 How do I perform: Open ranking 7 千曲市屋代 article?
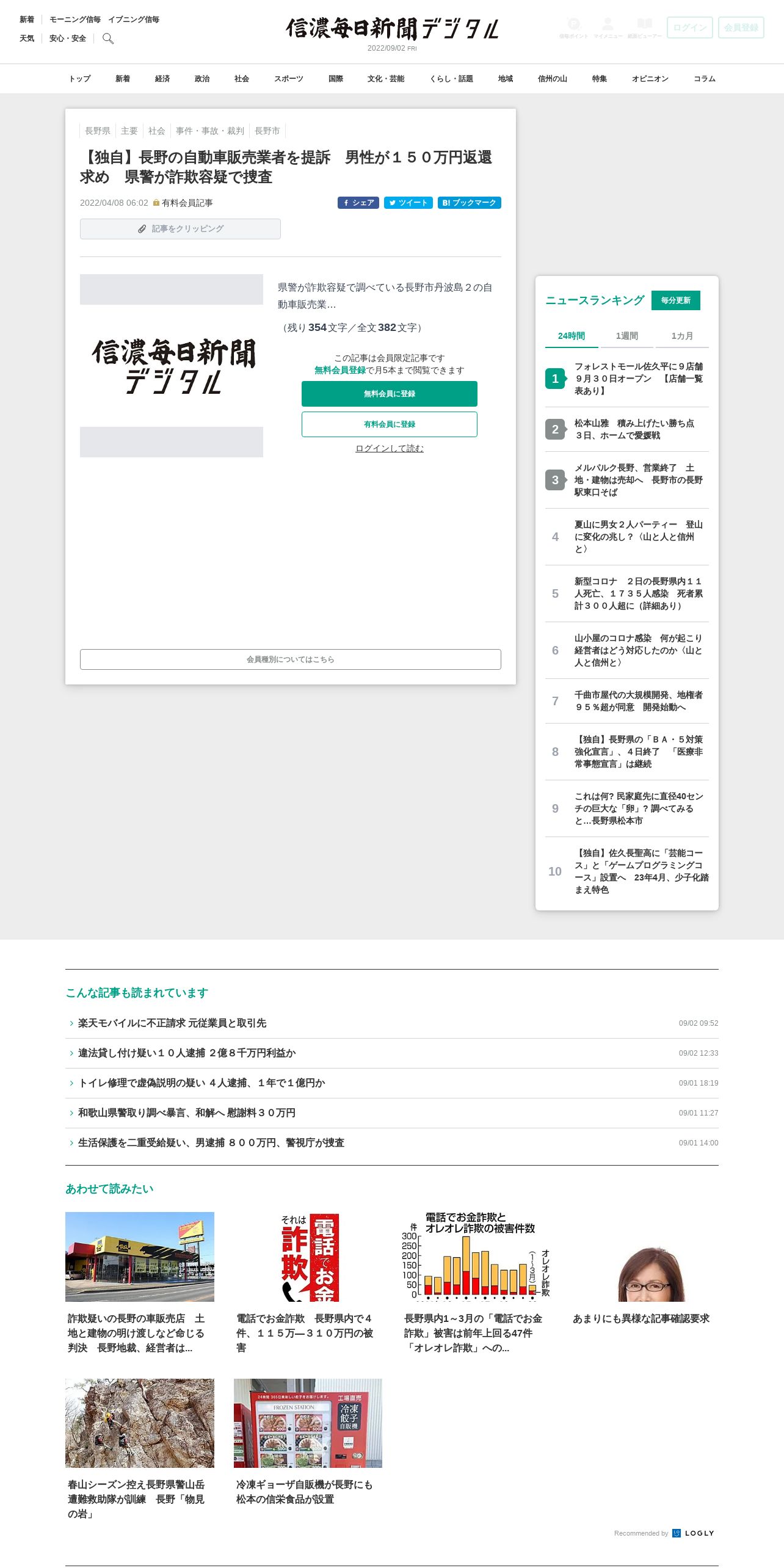pos(627,701)
